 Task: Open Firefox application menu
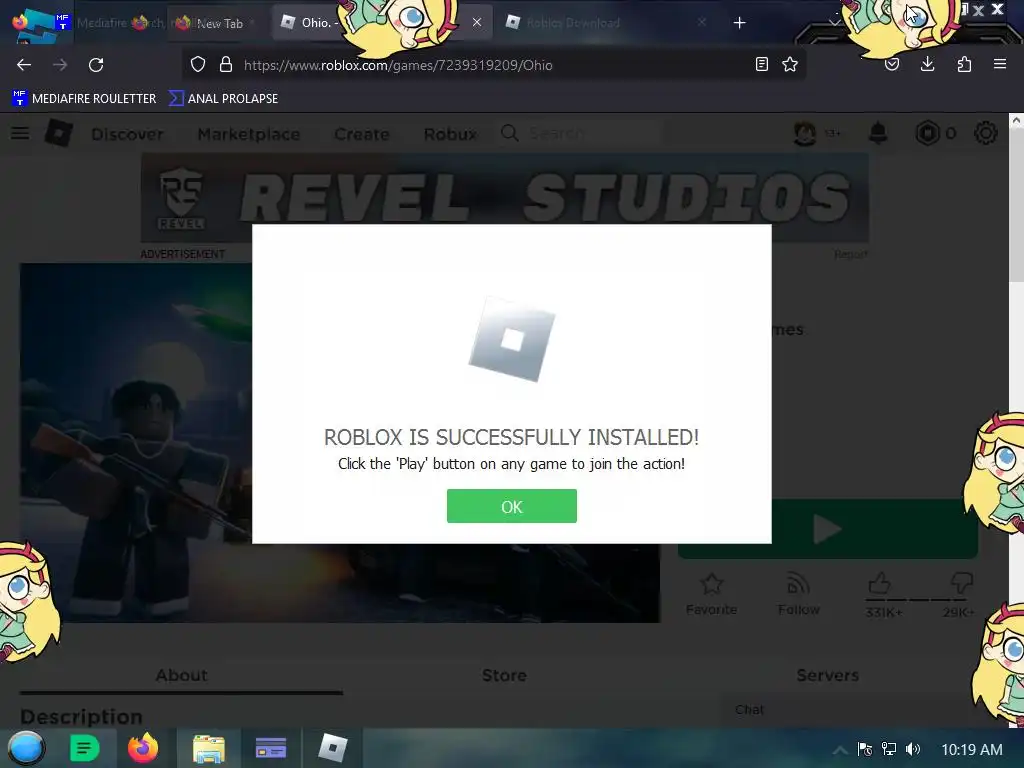[x=1000, y=64]
